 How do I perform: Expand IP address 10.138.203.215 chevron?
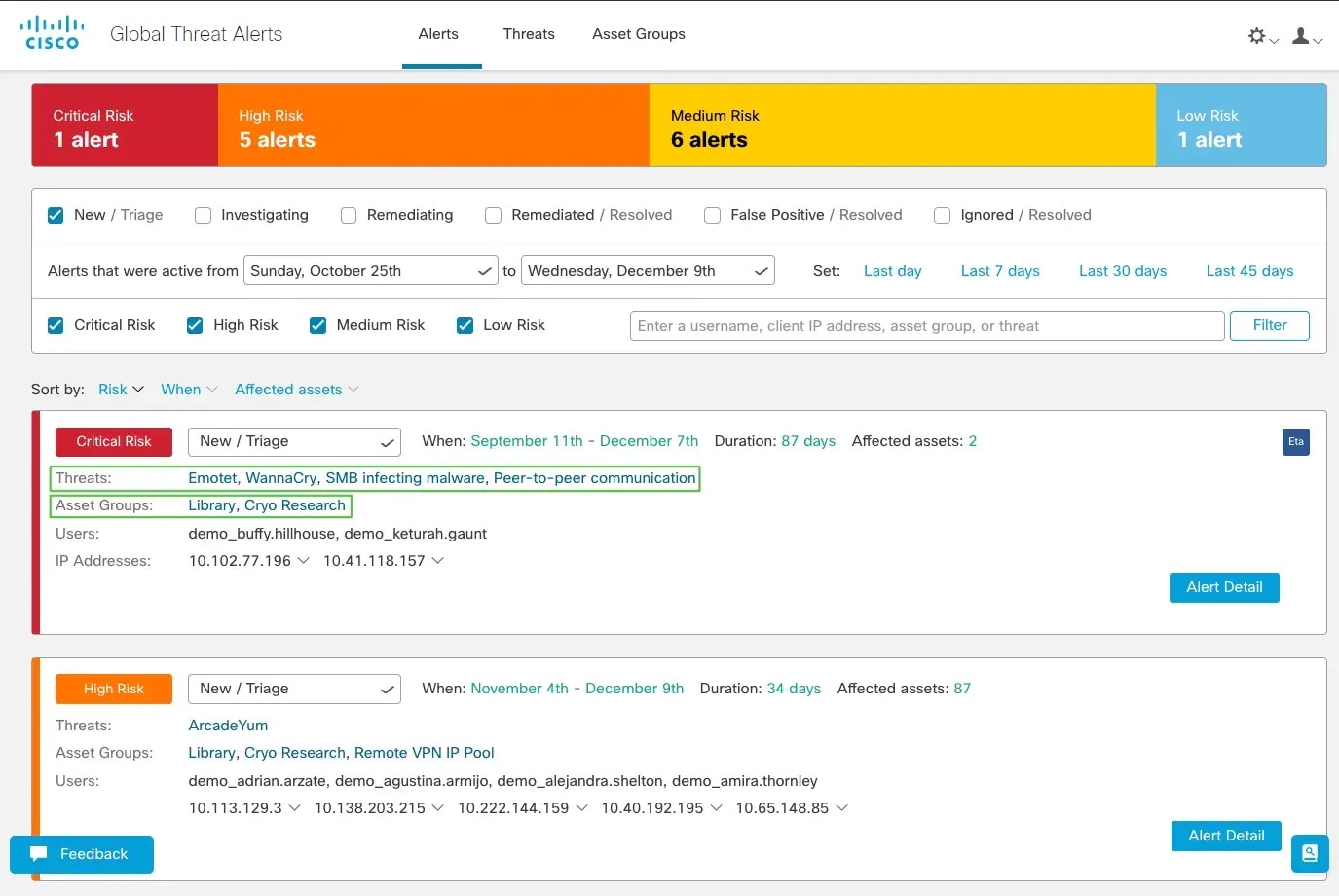437,808
